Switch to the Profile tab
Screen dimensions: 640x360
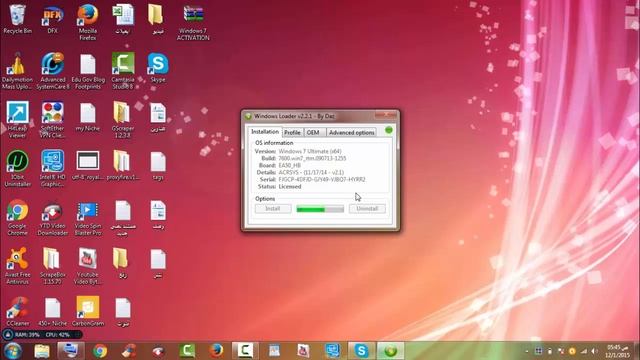292,133
